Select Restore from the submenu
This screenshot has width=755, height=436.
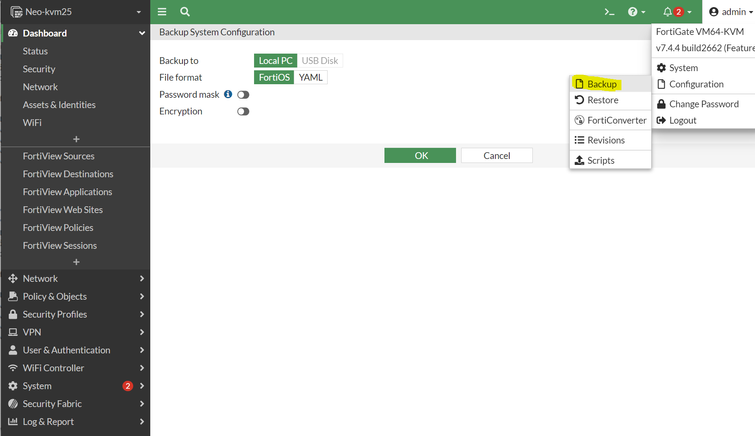coord(610,100)
